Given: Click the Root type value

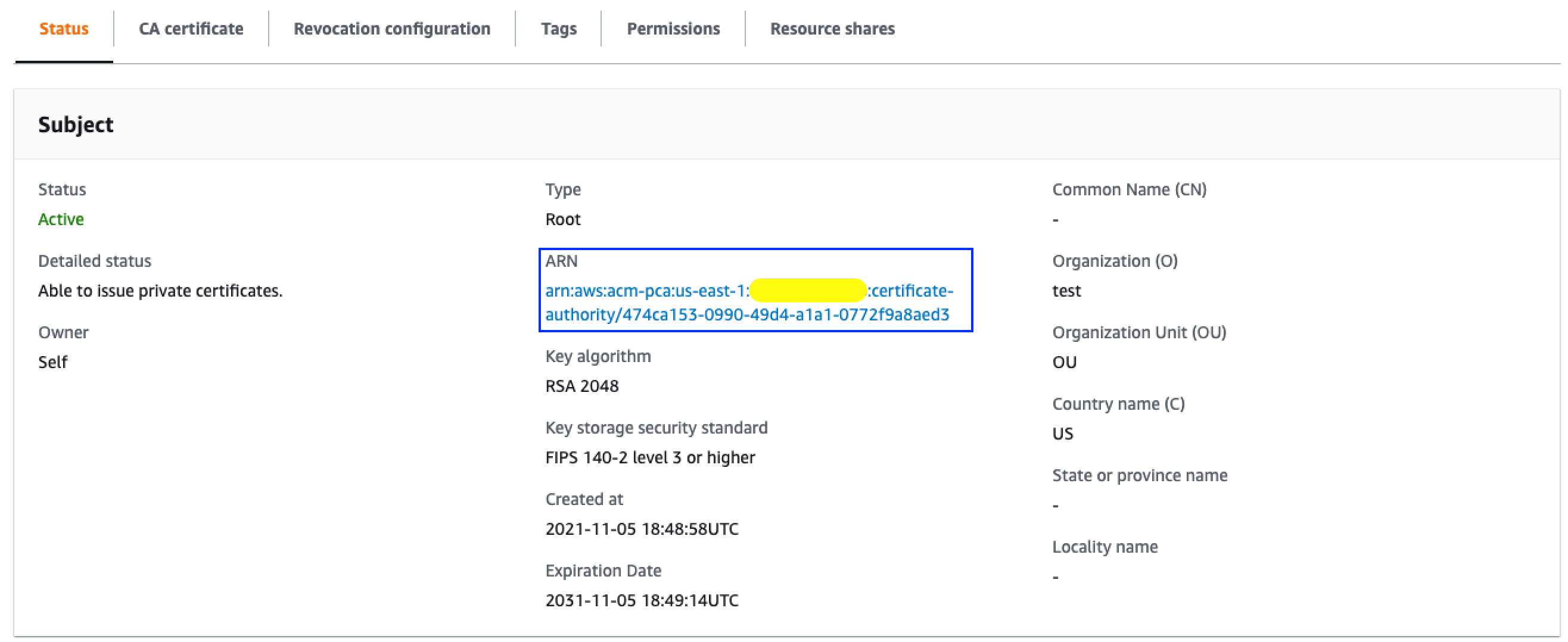Looking at the screenshot, I should [x=562, y=219].
